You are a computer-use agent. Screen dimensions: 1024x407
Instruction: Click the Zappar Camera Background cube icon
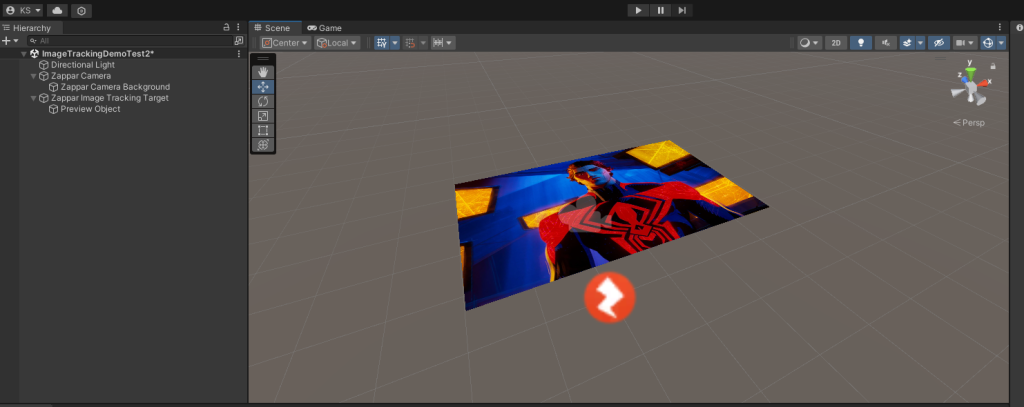pyautogui.click(x=54, y=87)
